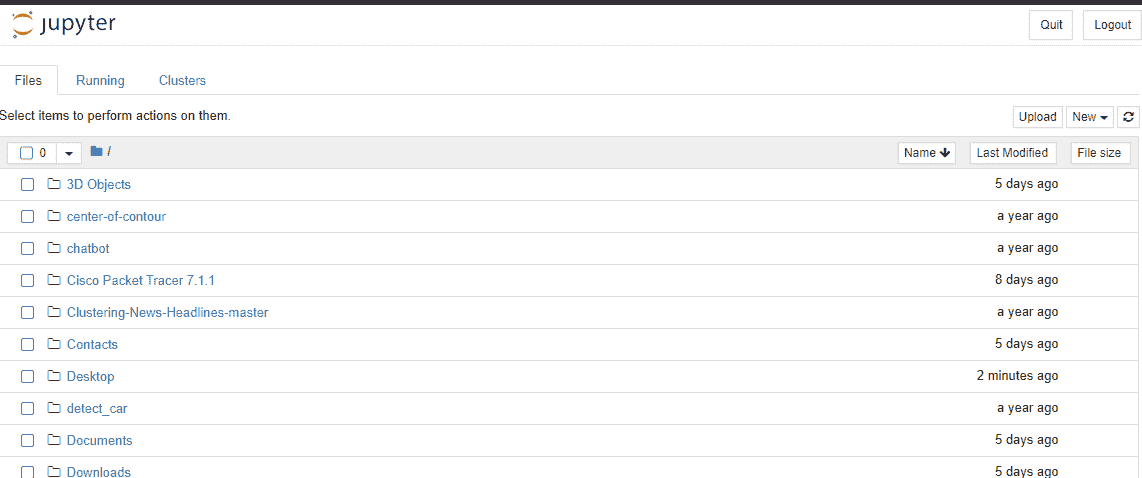Sort files by Last Modified
Image resolution: width=1142 pixels, height=478 pixels.
(1012, 153)
